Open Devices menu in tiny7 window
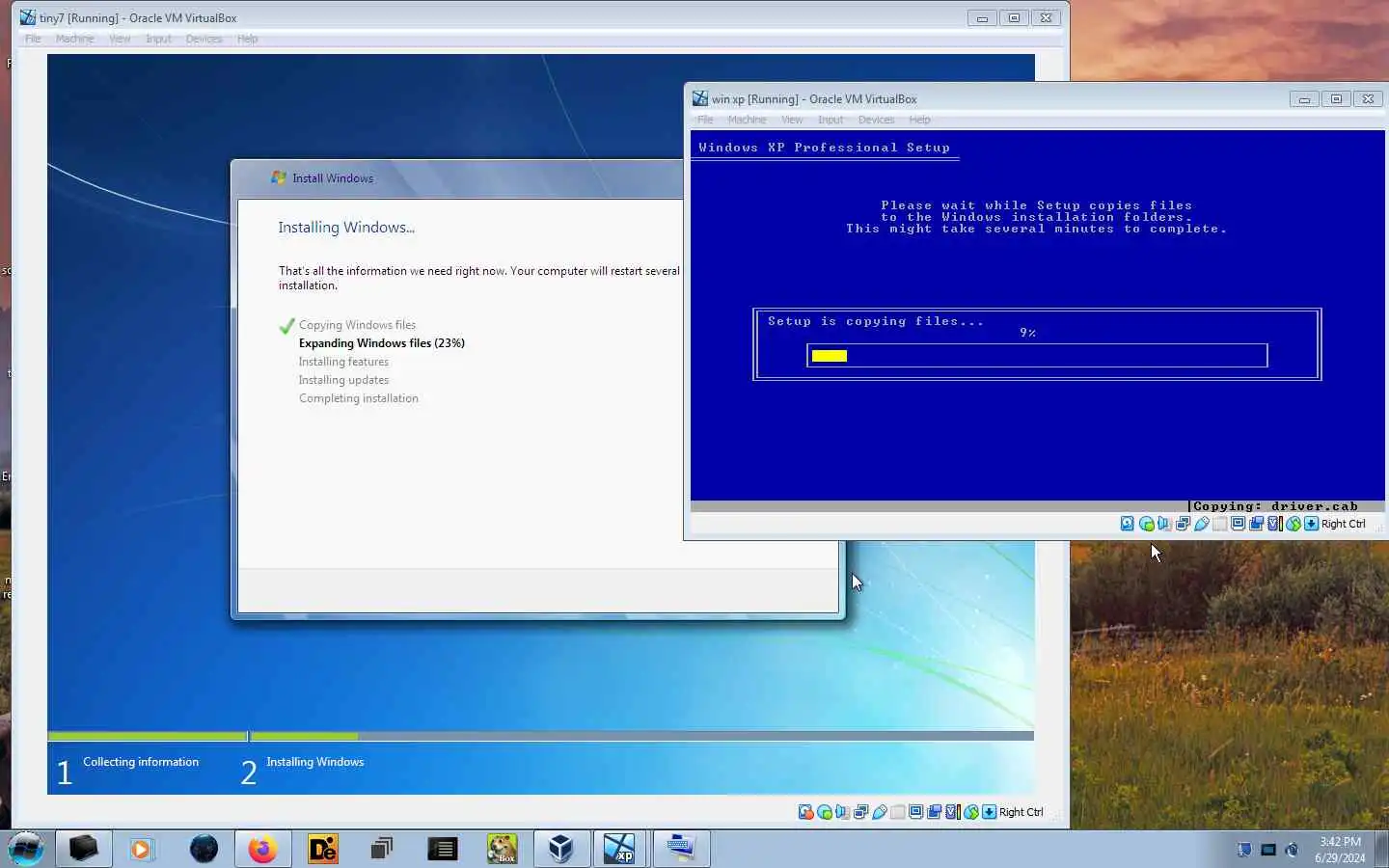The height and width of the screenshot is (868, 1389). tap(204, 39)
